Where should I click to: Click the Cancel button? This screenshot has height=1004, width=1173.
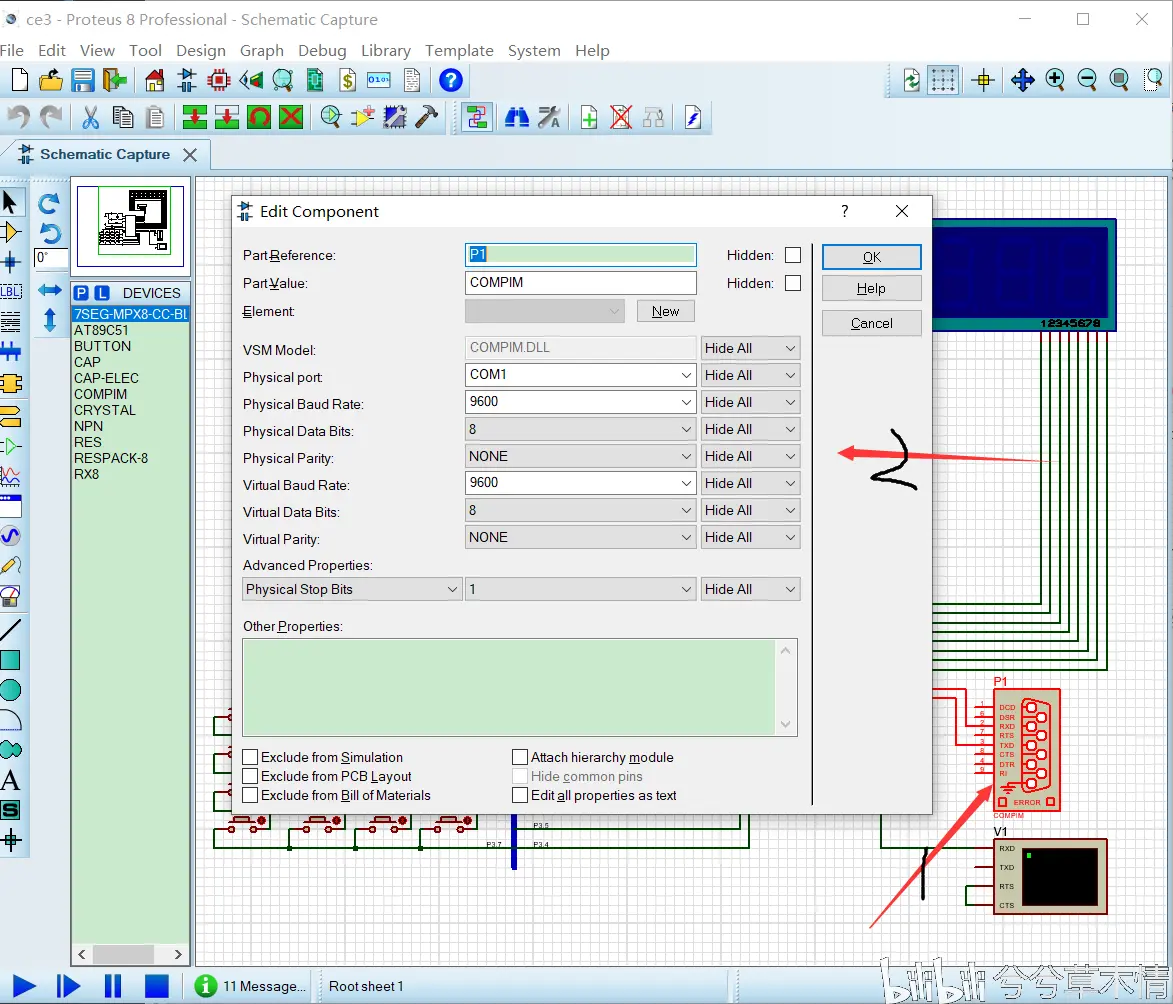(x=871, y=323)
